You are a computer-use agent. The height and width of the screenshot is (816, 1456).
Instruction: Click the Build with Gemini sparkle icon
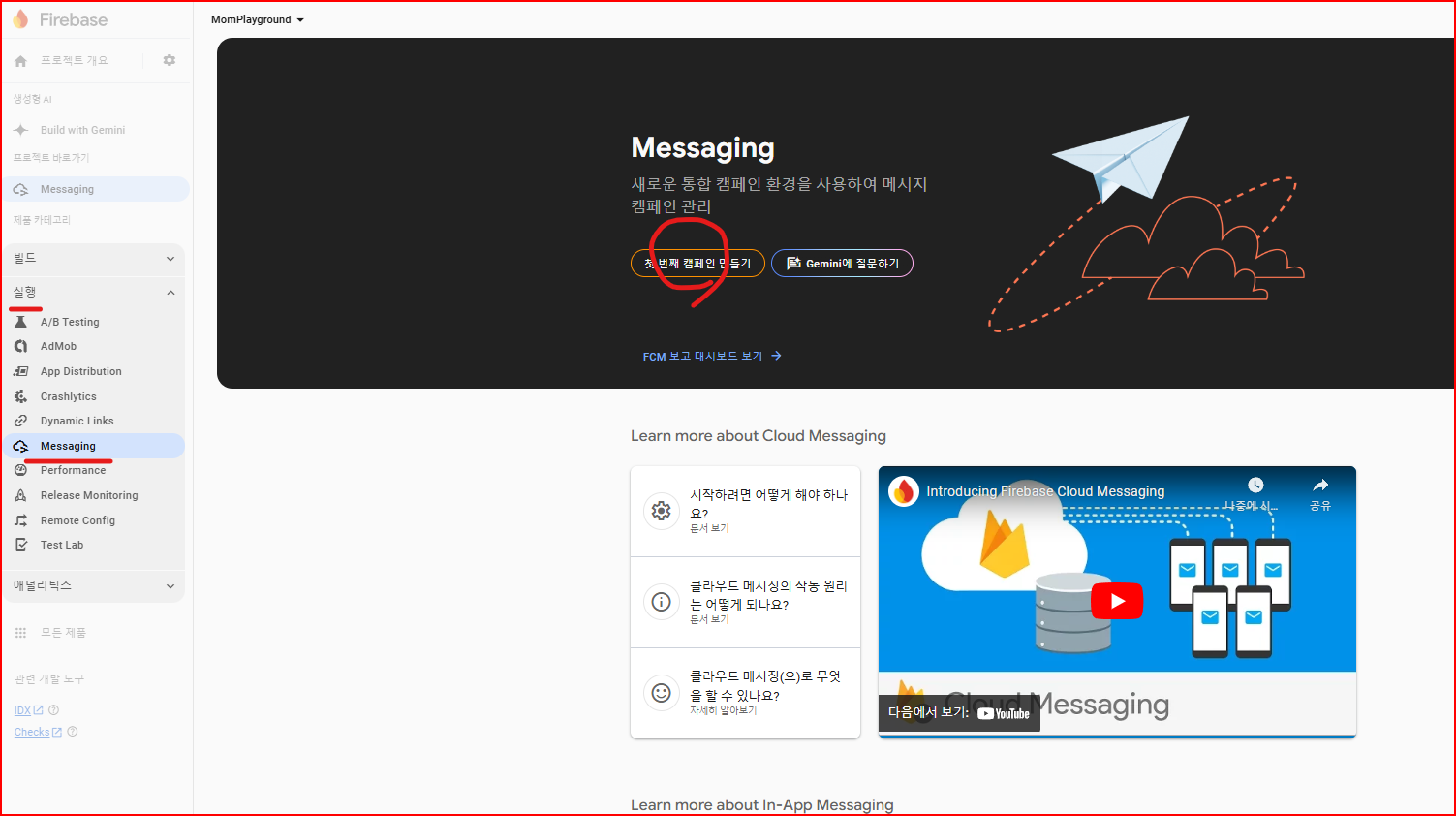[20, 130]
